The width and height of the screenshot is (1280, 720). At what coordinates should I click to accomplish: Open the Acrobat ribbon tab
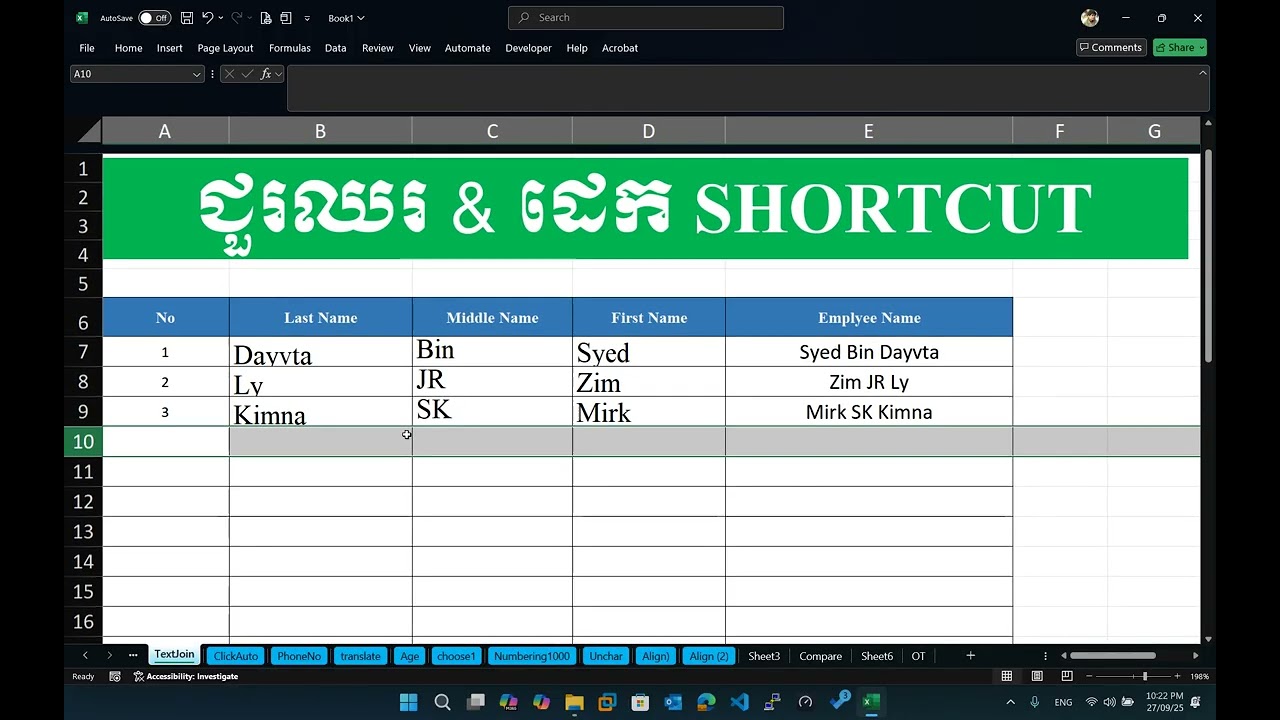pos(620,48)
